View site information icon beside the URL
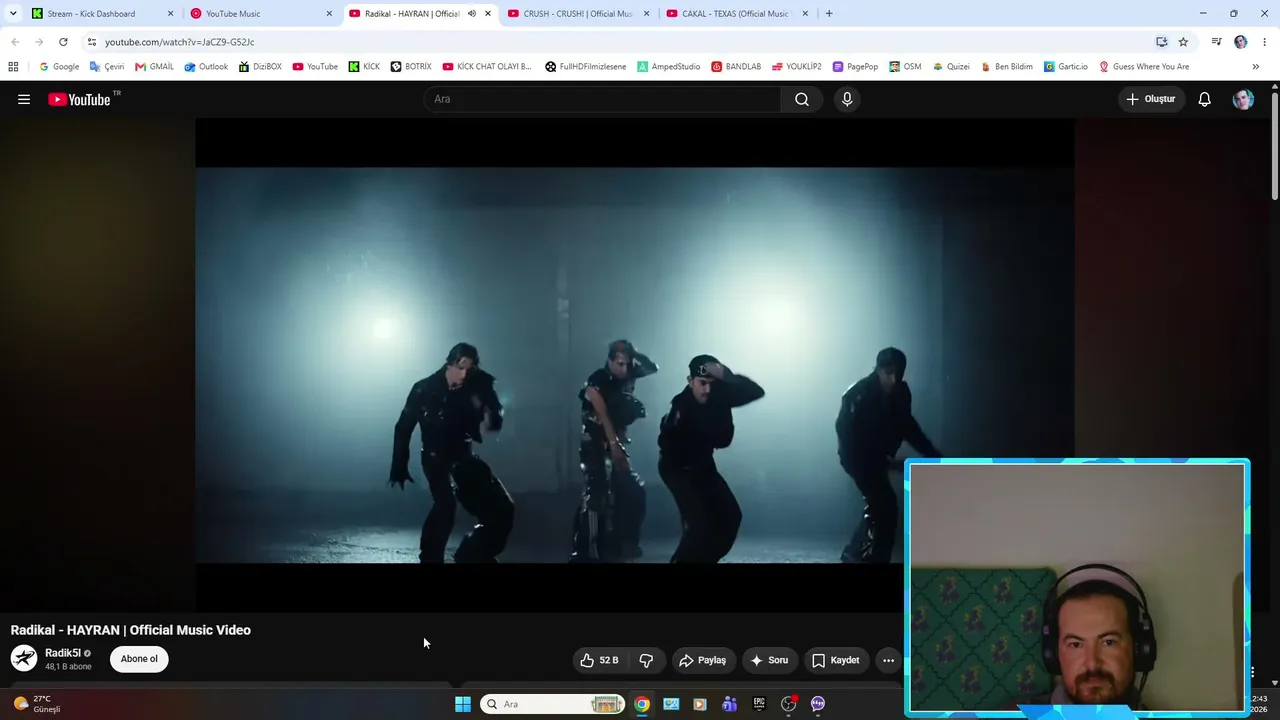This screenshot has width=1280, height=720. point(91,42)
